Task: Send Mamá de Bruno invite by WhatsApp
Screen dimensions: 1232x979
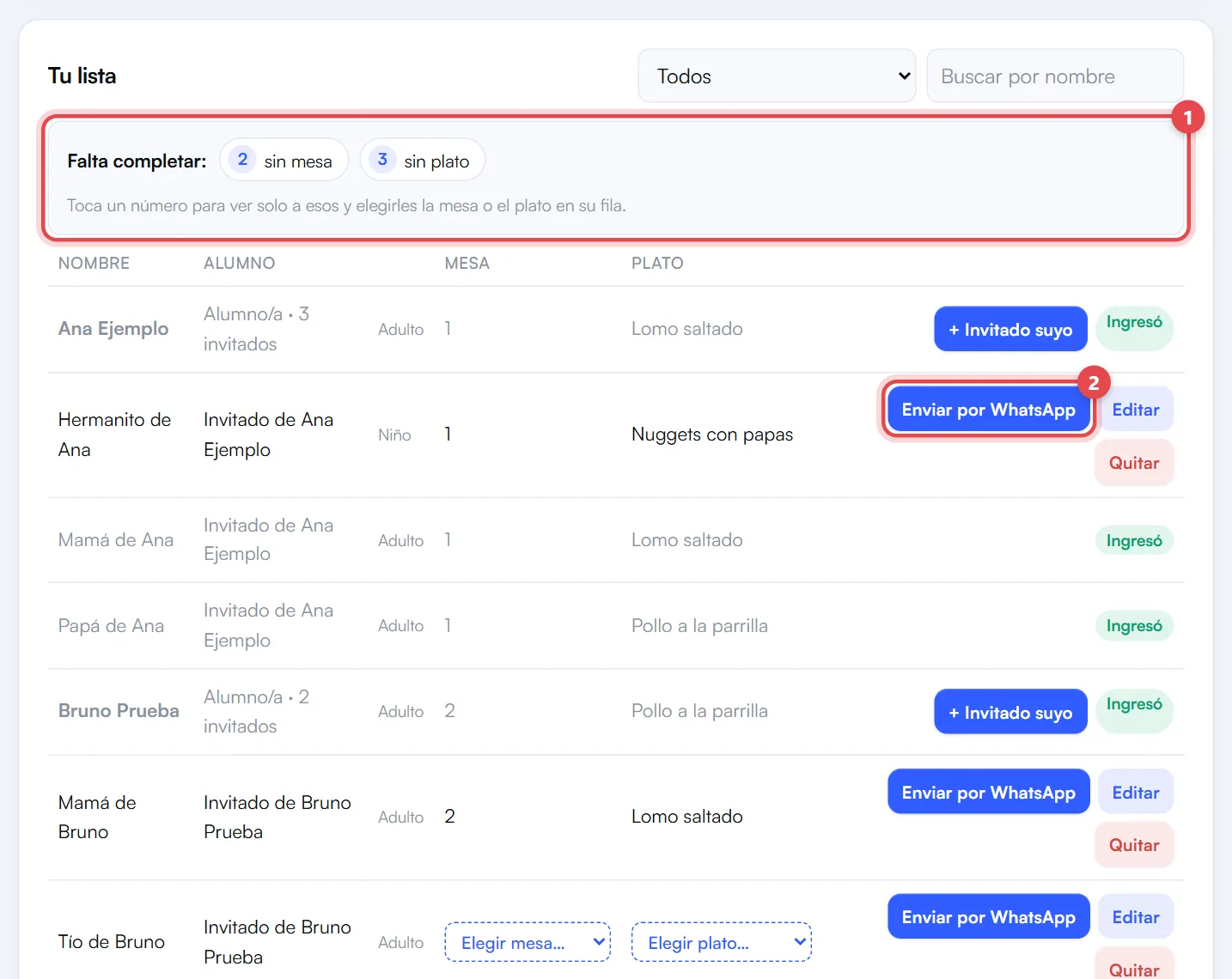Action: [x=988, y=792]
